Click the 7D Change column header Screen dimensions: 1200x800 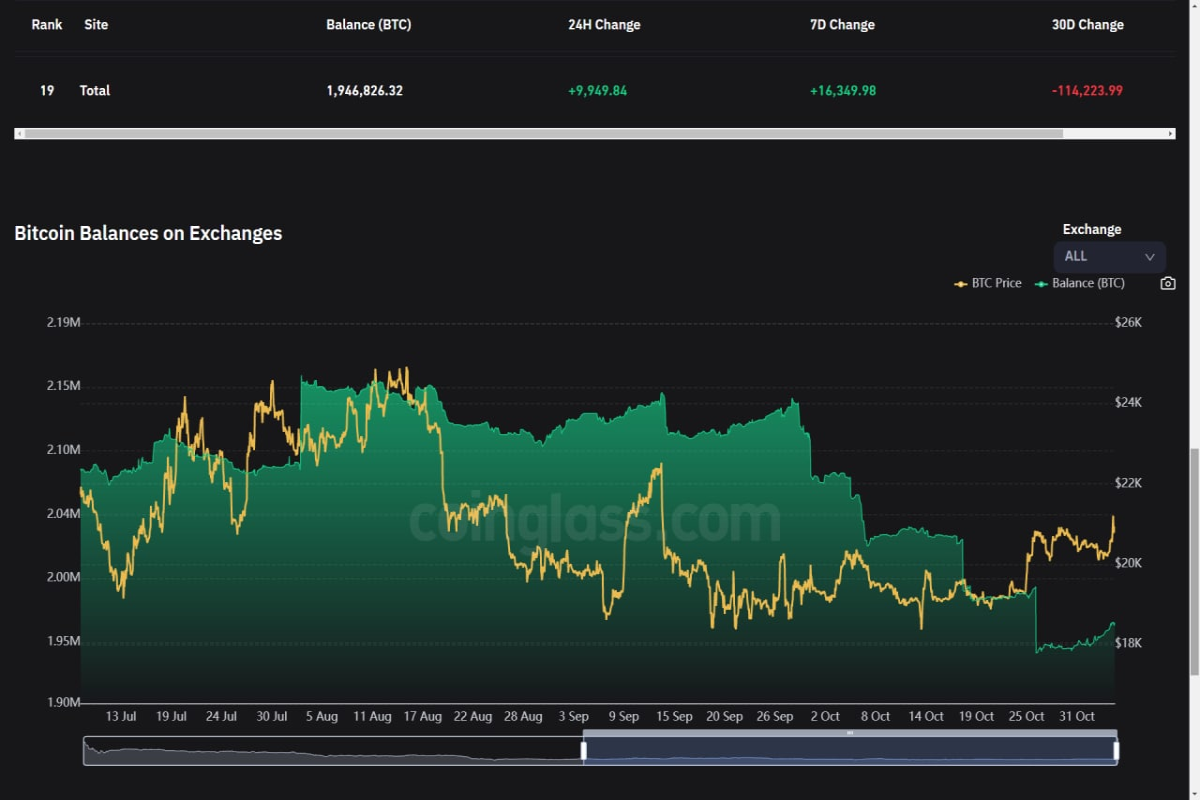coord(842,25)
